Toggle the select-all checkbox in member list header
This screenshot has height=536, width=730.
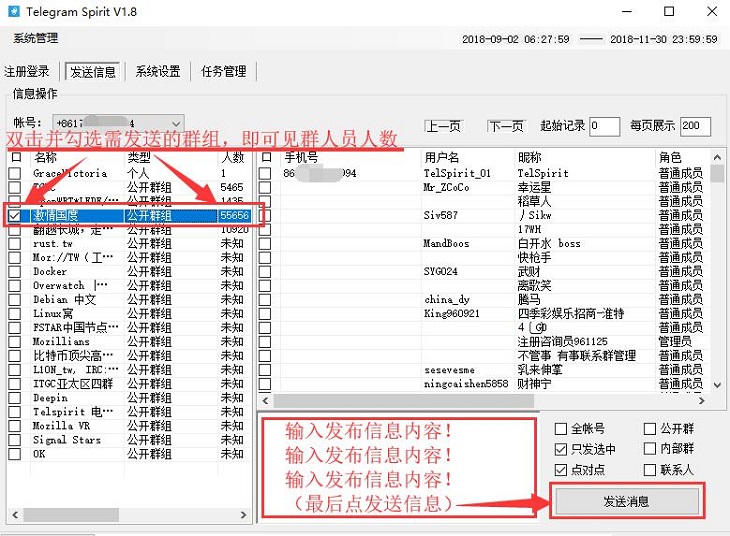point(266,157)
